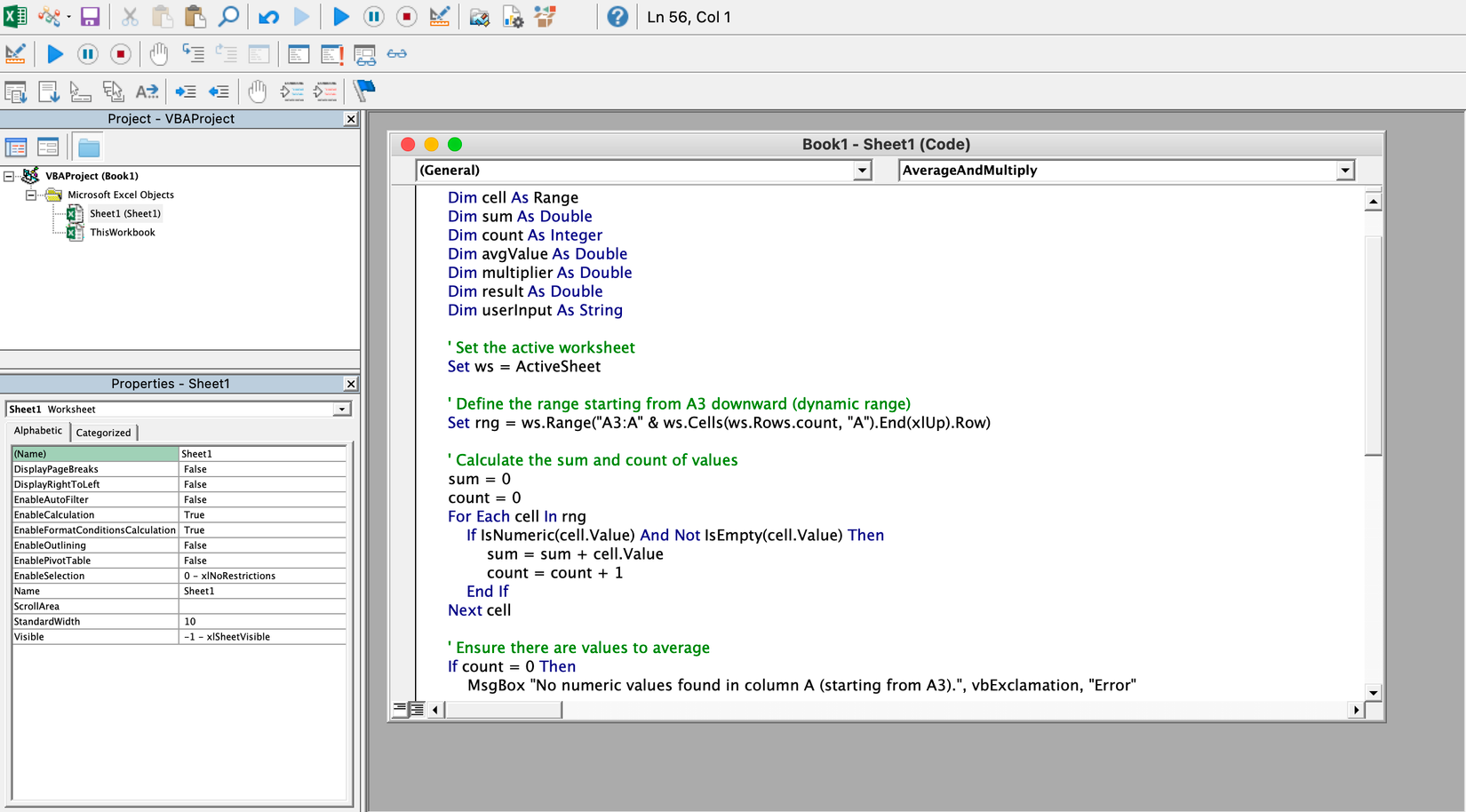Click the View Code icon in the Project panel
Viewport: 1466px width, 812px height.
tap(16, 147)
